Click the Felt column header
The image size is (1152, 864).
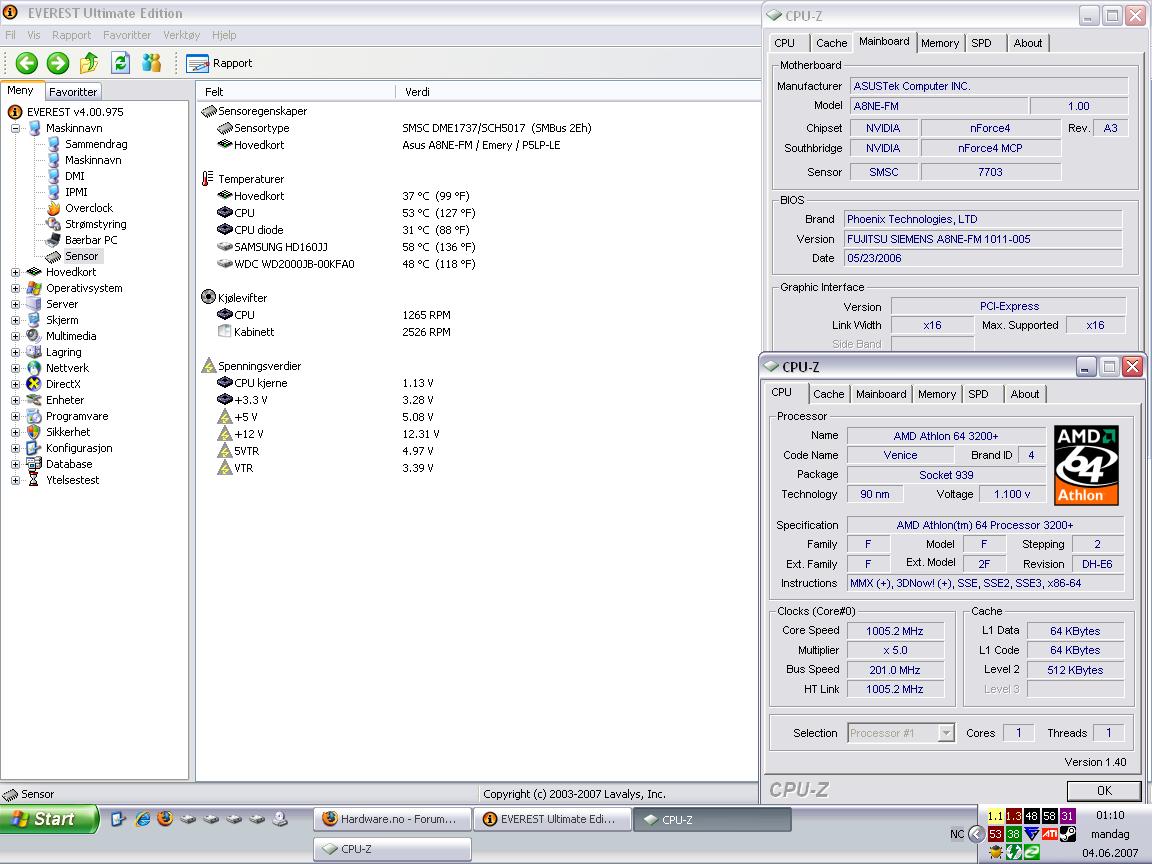(x=295, y=92)
